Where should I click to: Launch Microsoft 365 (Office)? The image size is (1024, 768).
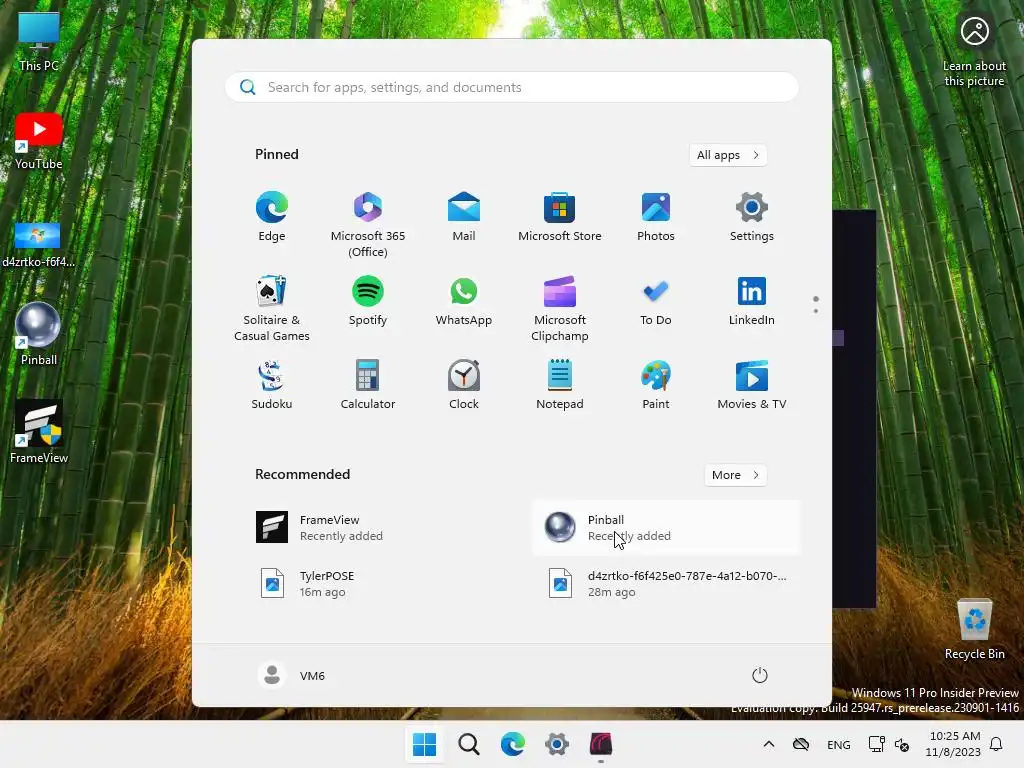click(368, 225)
